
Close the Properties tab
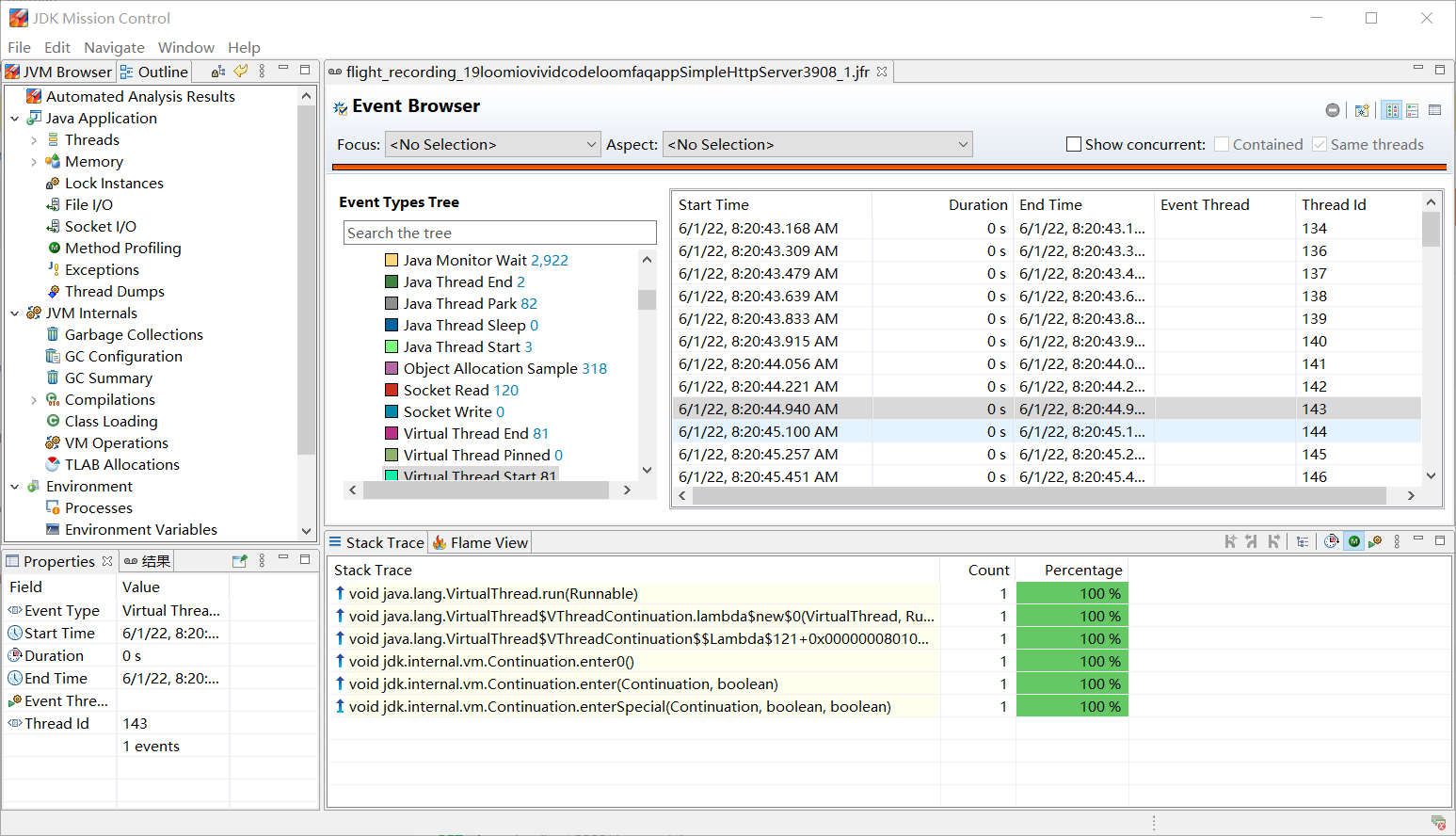(107, 561)
